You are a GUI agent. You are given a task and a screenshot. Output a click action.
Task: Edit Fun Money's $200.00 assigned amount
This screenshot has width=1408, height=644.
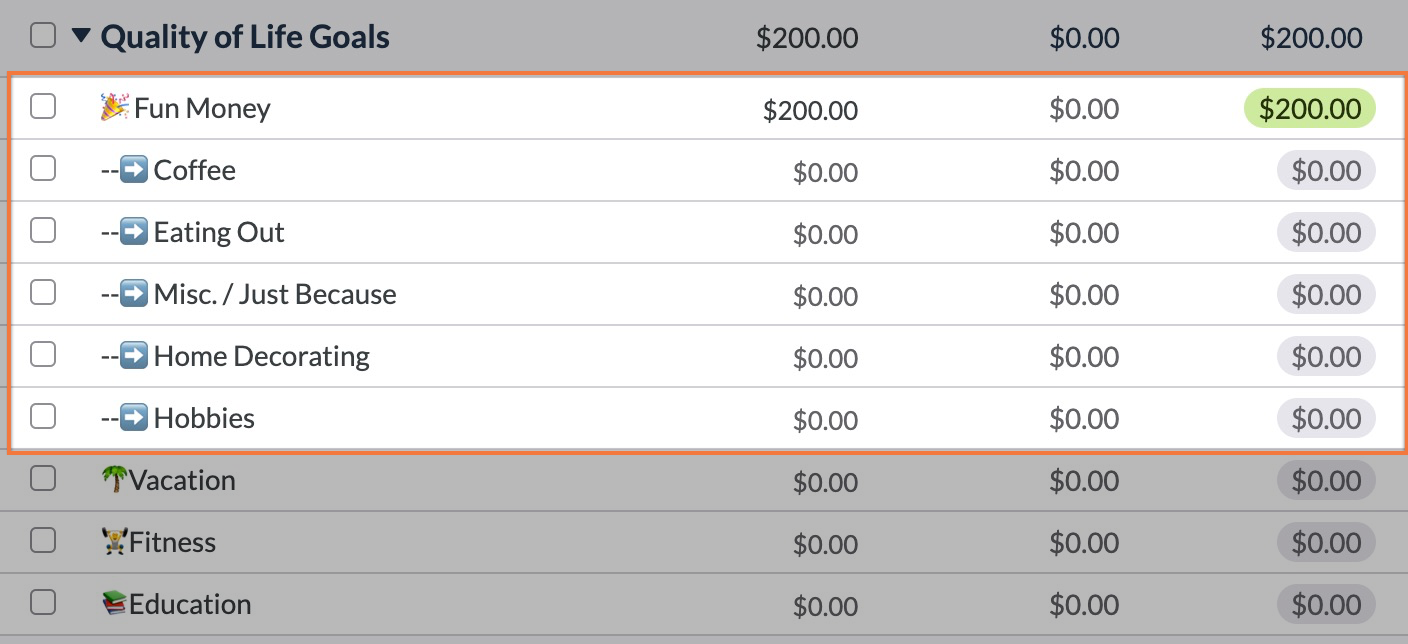click(x=810, y=109)
